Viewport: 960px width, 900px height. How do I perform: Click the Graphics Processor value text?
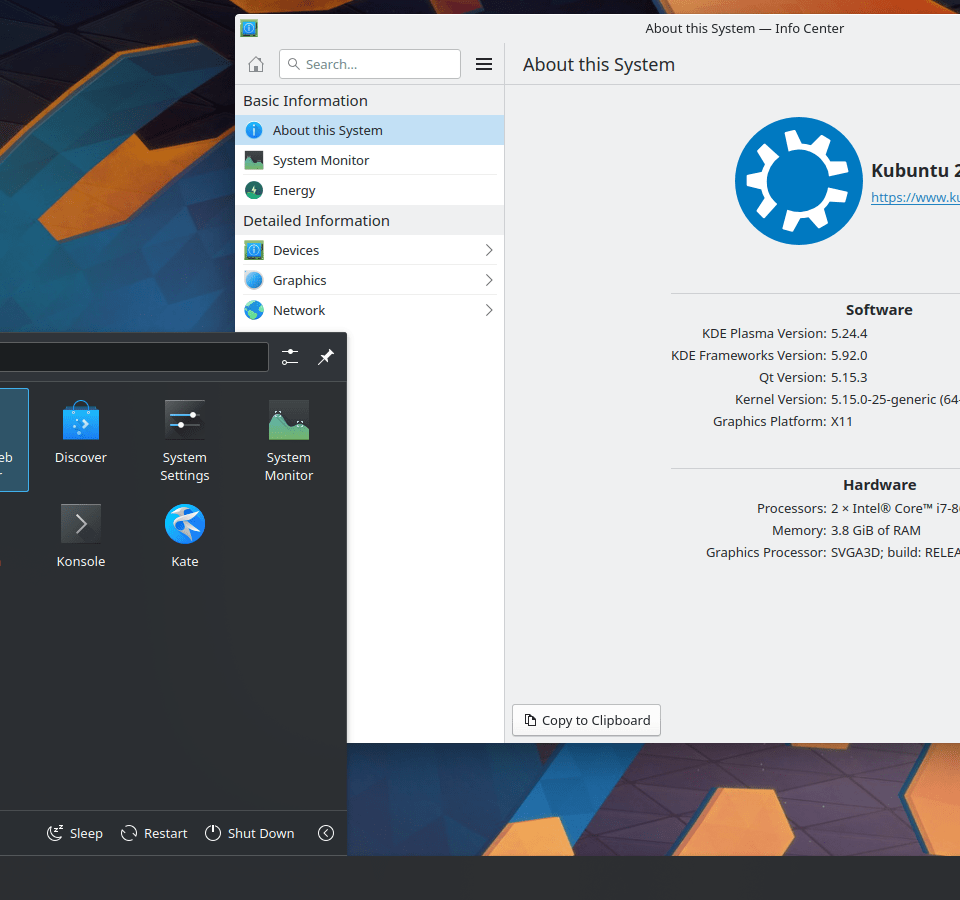pos(895,553)
